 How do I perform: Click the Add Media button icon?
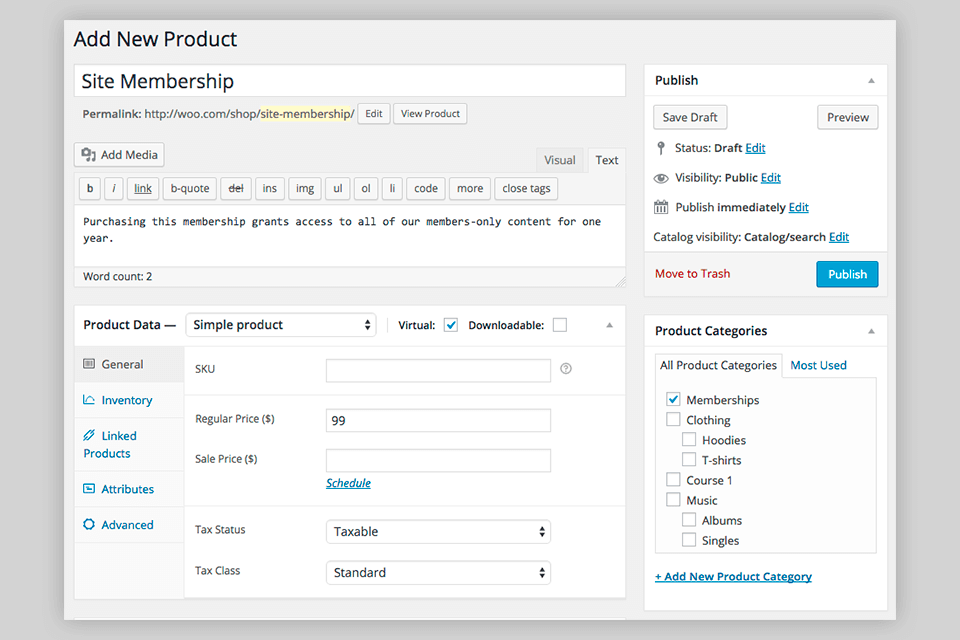[88, 155]
